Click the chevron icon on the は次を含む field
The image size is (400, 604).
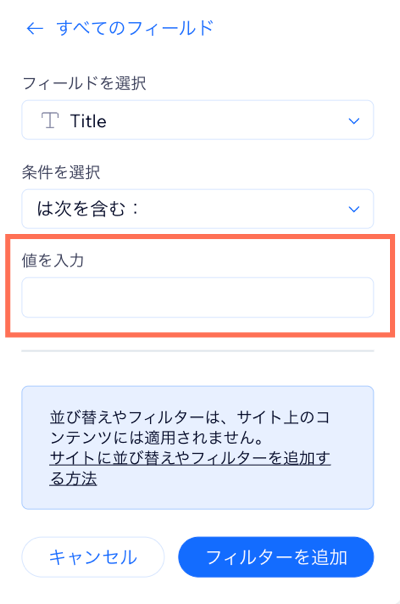point(354,209)
